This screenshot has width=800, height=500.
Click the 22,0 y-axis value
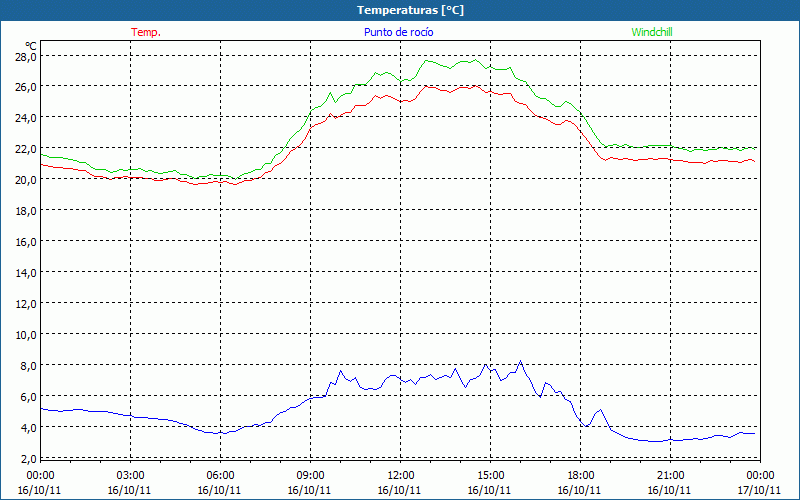(25, 149)
